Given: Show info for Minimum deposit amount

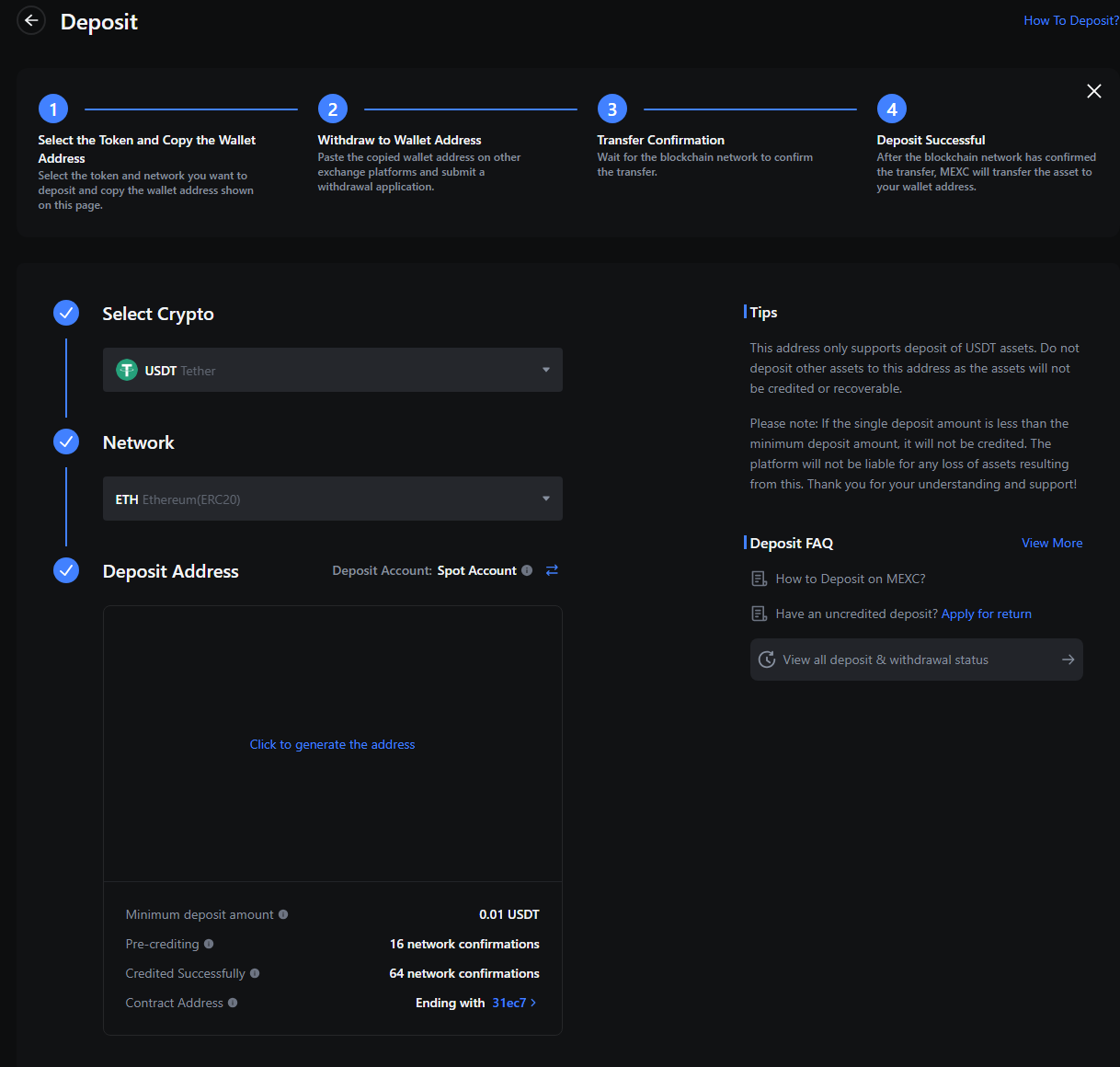Looking at the screenshot, I should pos(283,914).
